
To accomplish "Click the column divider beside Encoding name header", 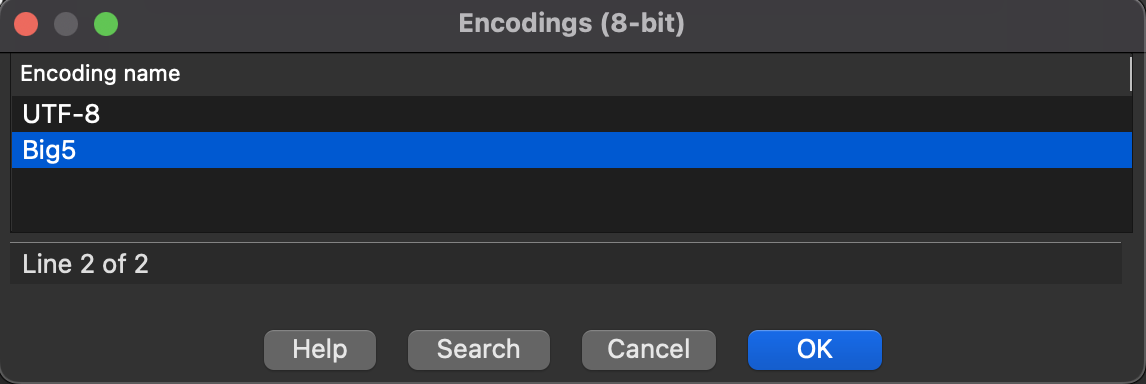I will pyautogui.click(x=1131, y=74).
